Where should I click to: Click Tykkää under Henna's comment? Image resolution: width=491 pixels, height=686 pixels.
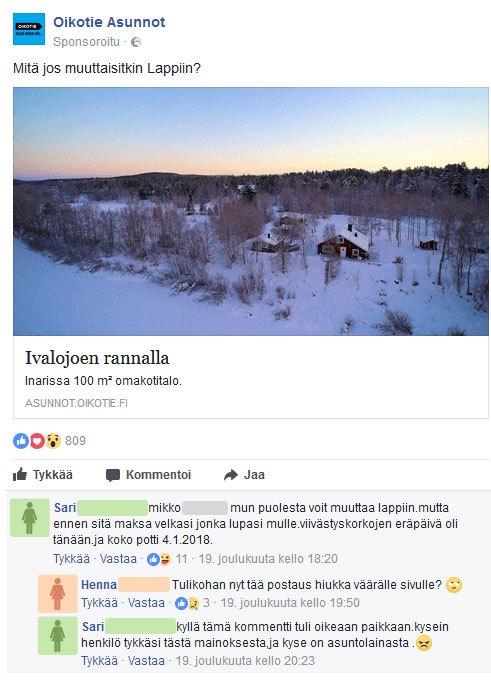click(x=99, y=603)
